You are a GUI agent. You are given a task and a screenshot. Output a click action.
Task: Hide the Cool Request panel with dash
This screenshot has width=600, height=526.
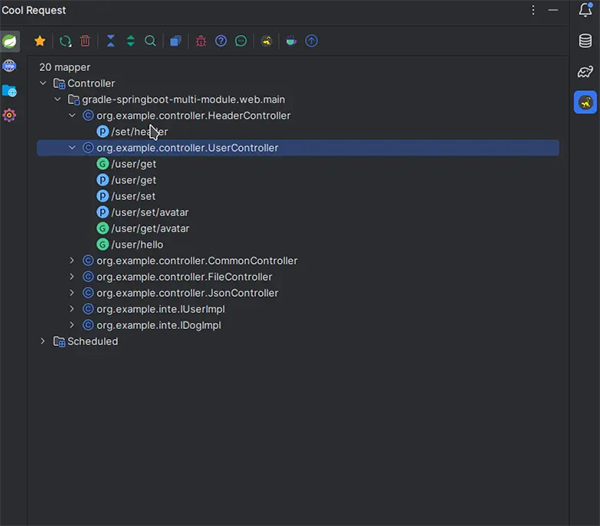point(553,10)
